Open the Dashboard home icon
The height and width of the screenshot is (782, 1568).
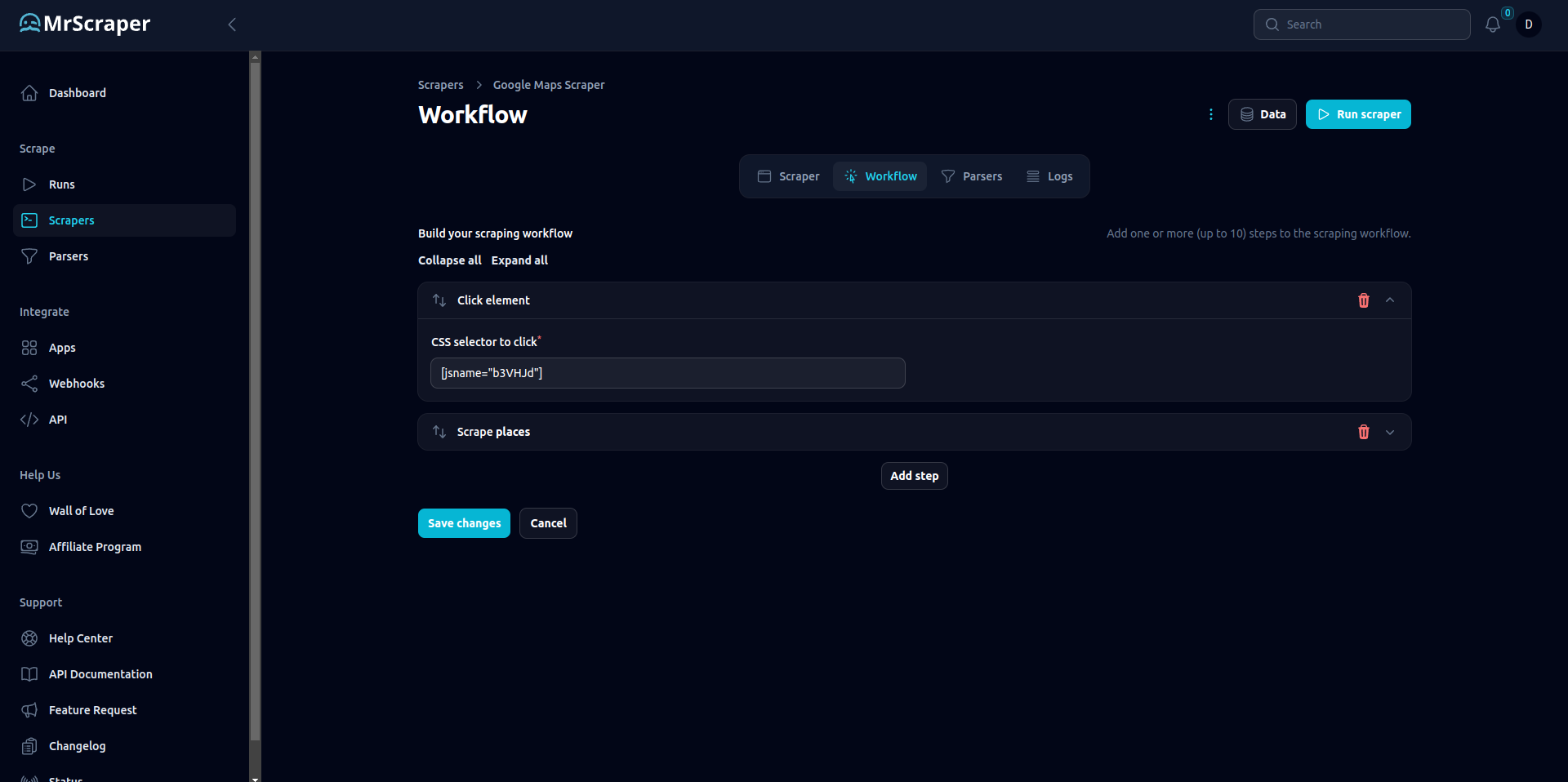point(29,93)
